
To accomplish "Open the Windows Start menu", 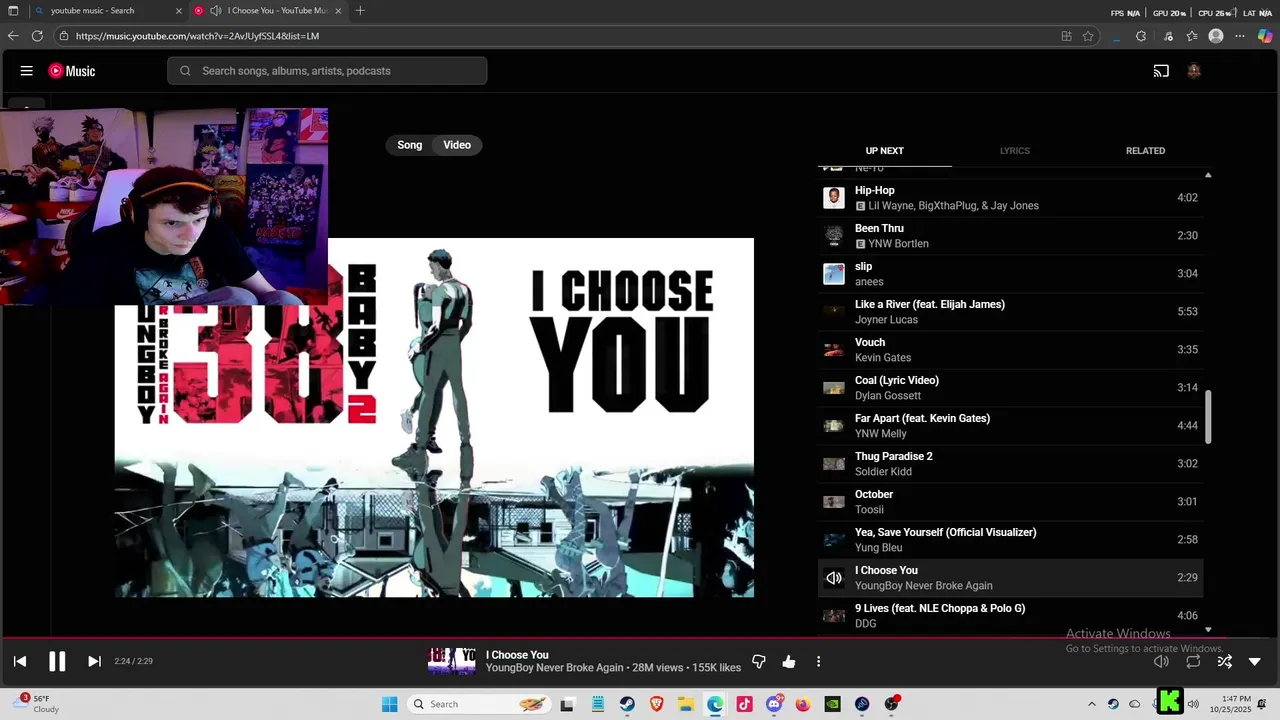I will [389, 704].
